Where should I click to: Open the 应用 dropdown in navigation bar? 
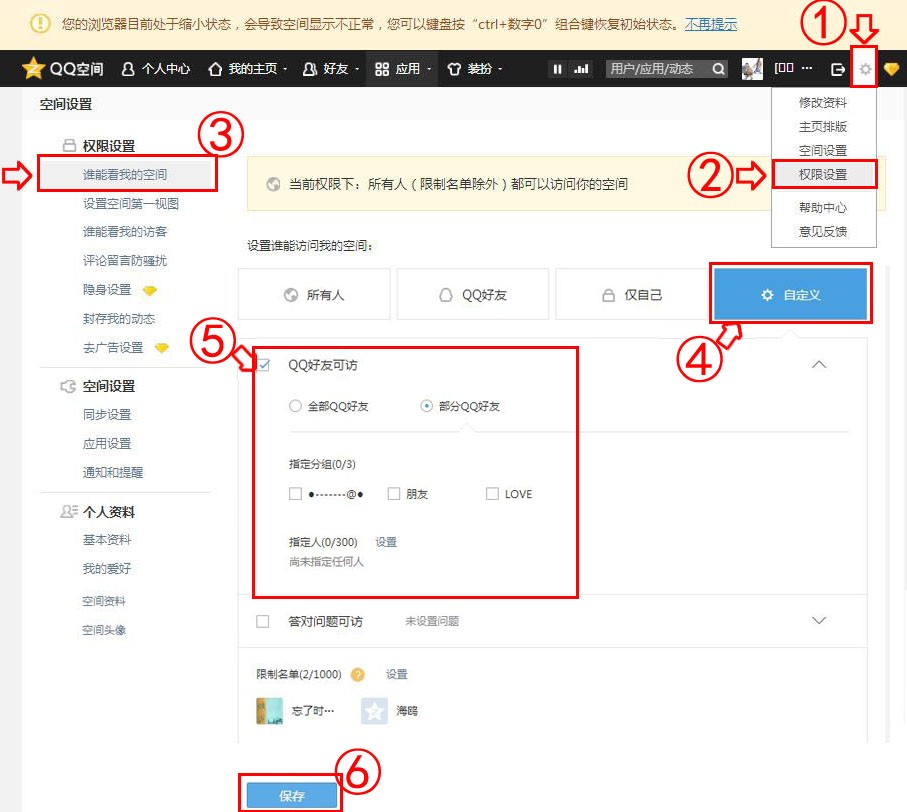tap(403, 69)
